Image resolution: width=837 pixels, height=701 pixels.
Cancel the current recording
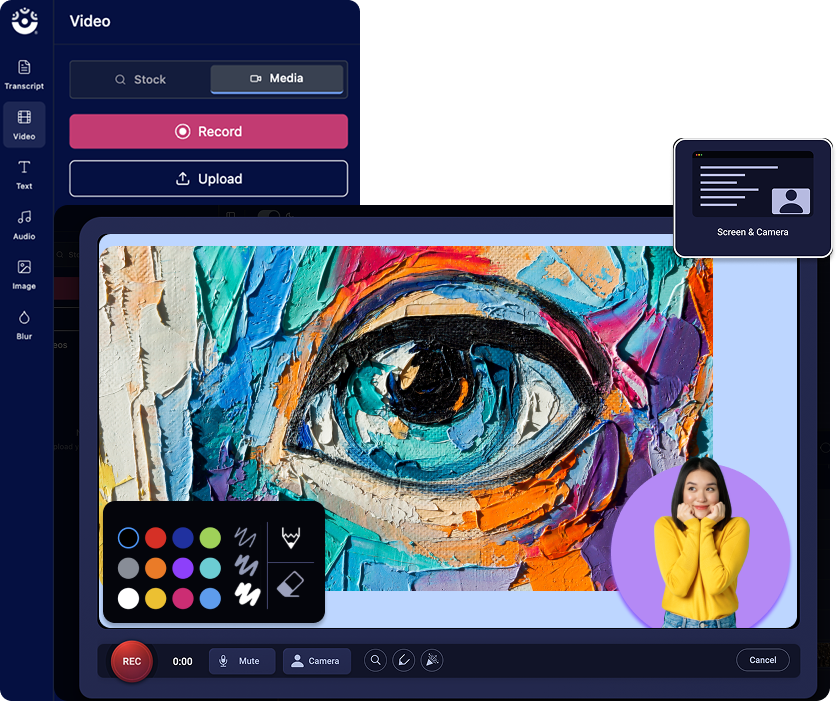(762, 660)
